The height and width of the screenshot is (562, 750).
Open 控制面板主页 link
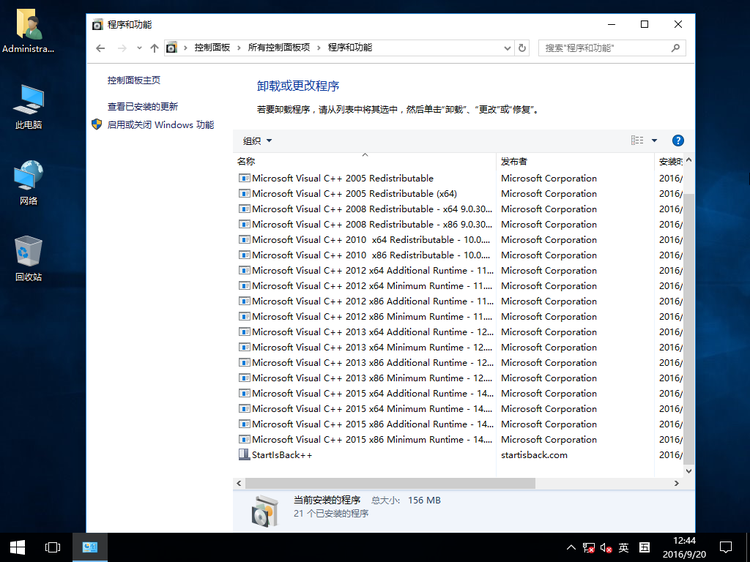tap(134, 80)
